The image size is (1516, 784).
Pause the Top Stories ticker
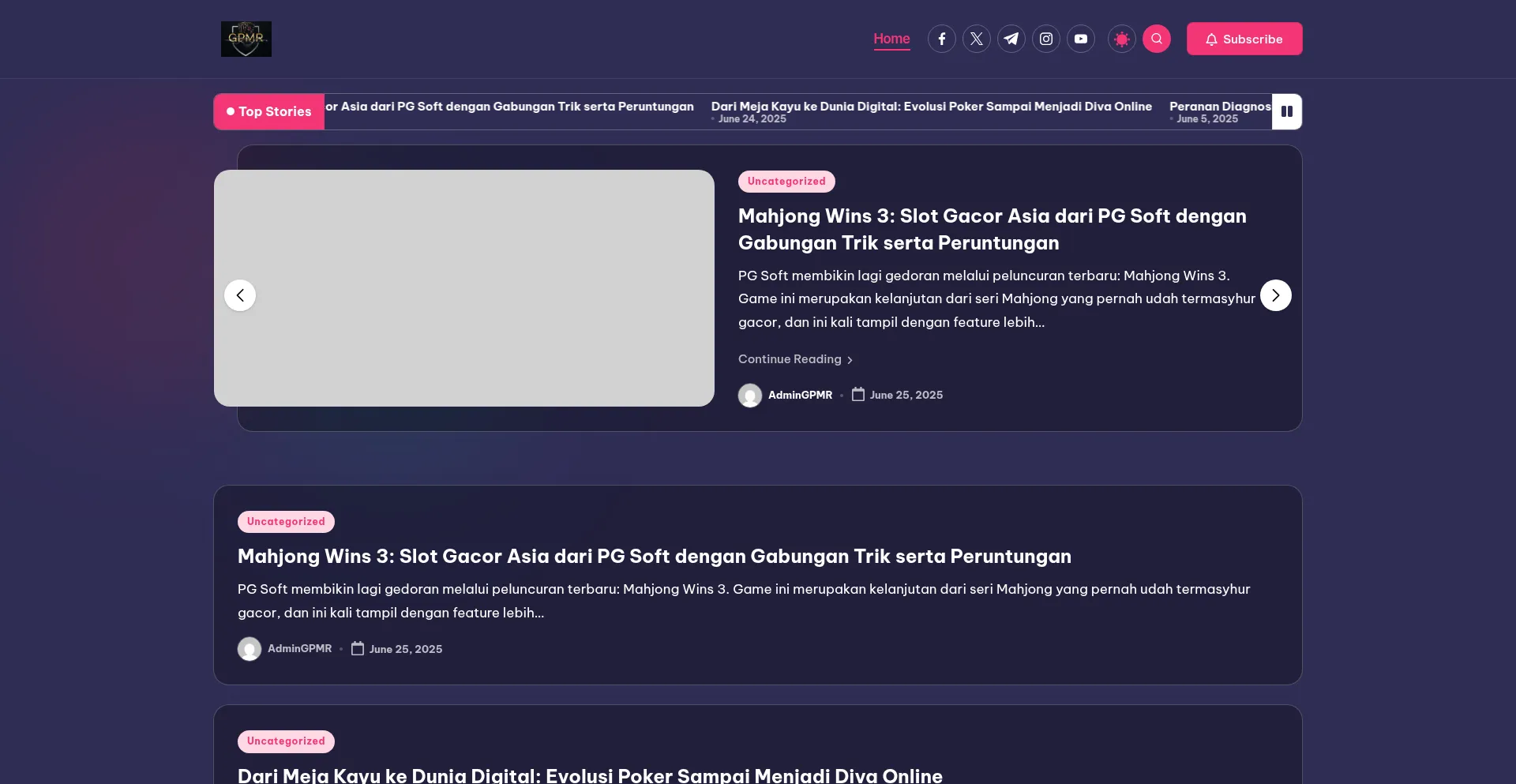pos(1286,111)
